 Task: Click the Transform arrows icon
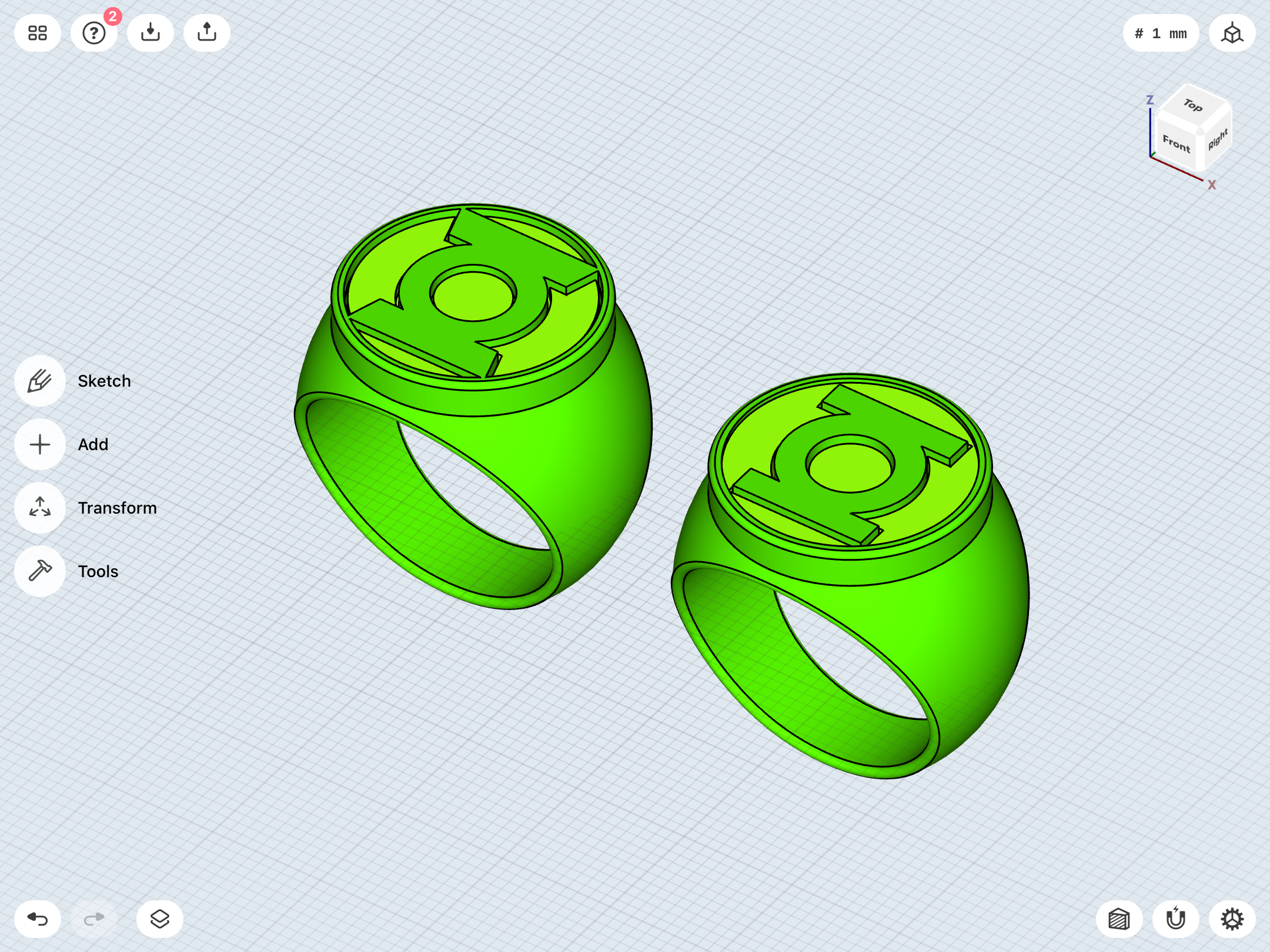[40, 508]
